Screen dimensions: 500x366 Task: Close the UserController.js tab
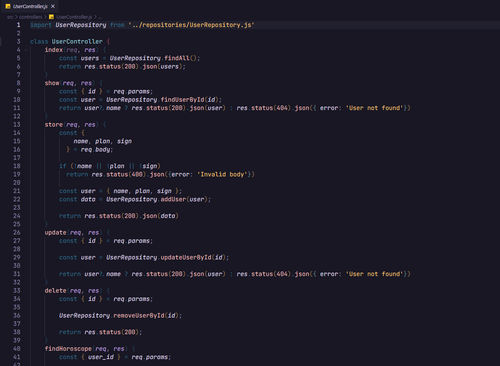click(53, 6)
